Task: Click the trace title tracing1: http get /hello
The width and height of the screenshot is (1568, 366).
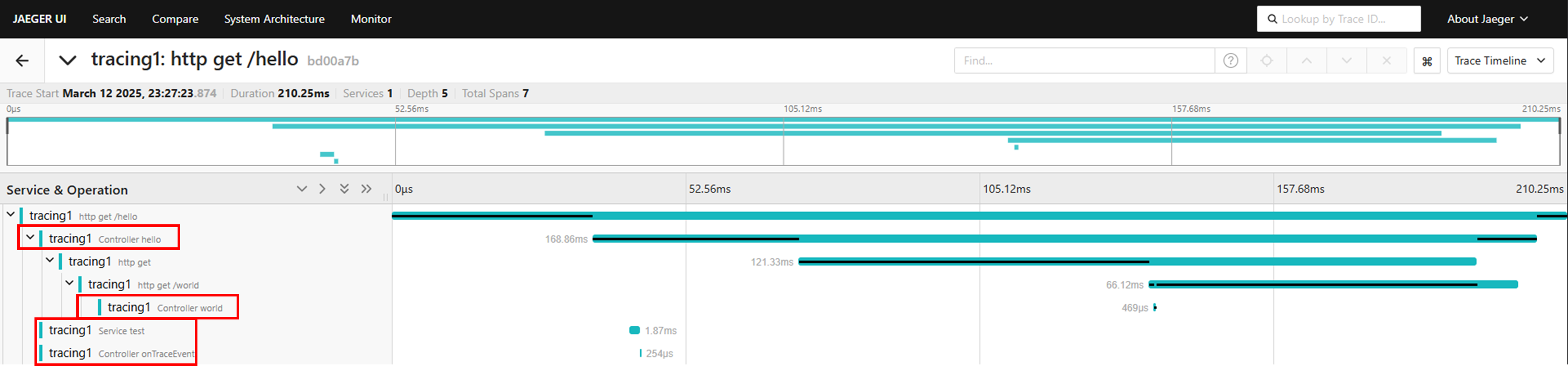Action: 195,59
